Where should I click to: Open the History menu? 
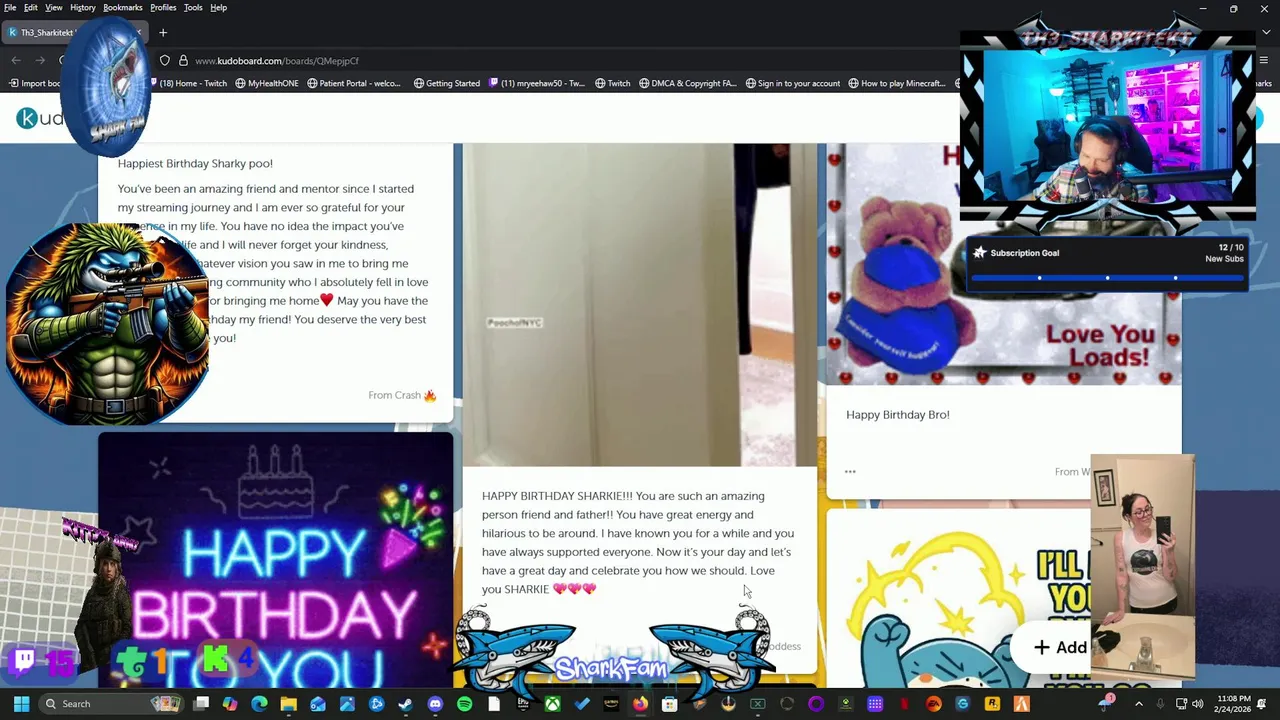point(83,7)
